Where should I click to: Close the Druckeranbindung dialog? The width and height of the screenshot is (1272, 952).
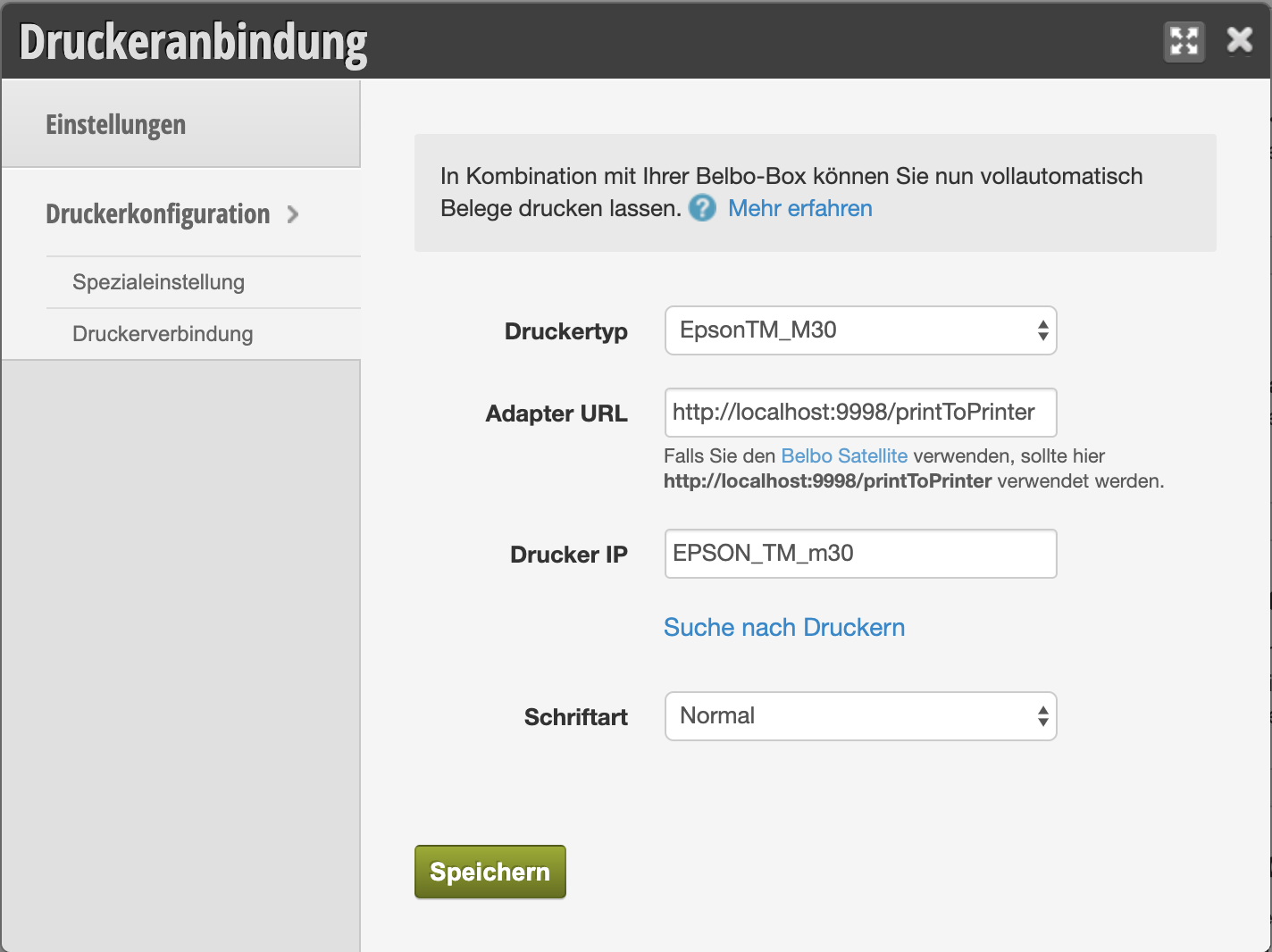pos(1239,39)
